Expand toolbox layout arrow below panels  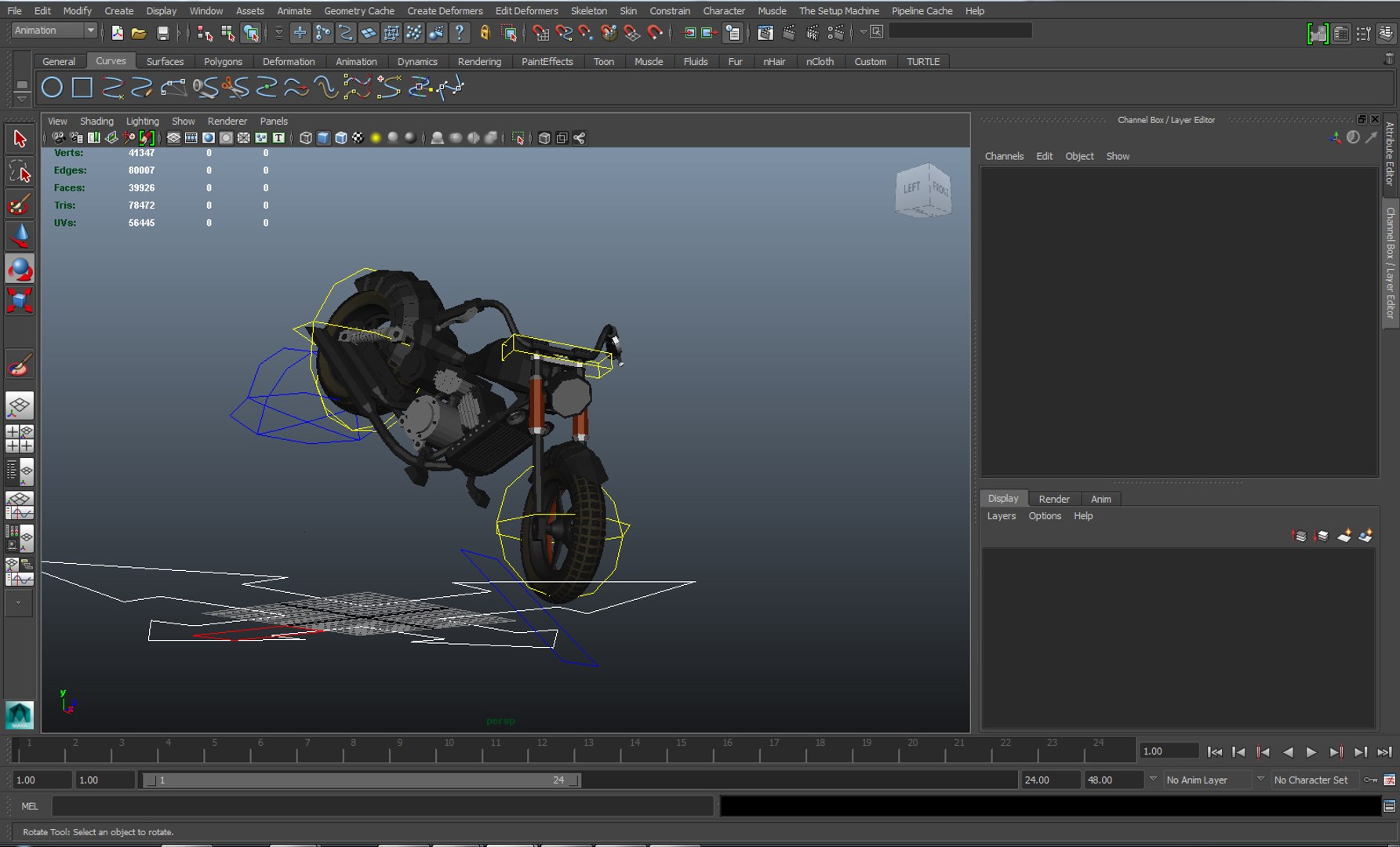(x=19, y=603)
